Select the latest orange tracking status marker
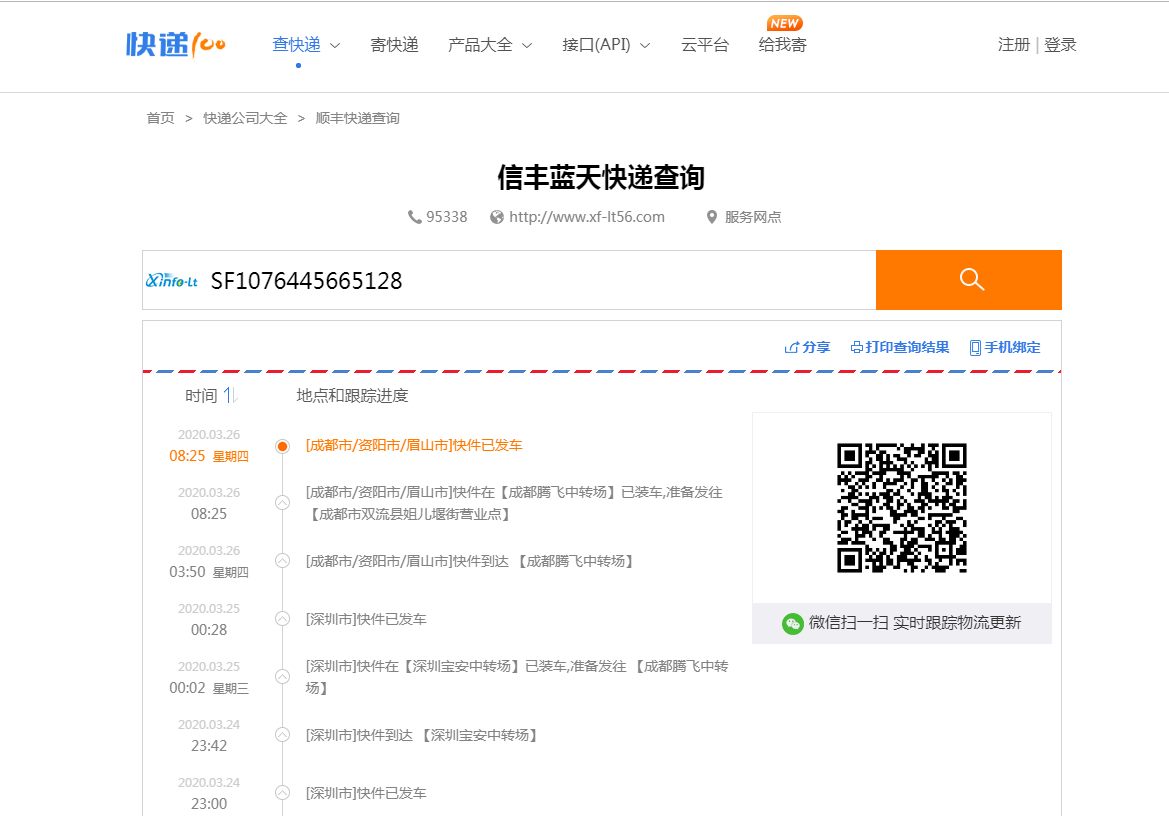1169x816 pixels. pos(282,446)
